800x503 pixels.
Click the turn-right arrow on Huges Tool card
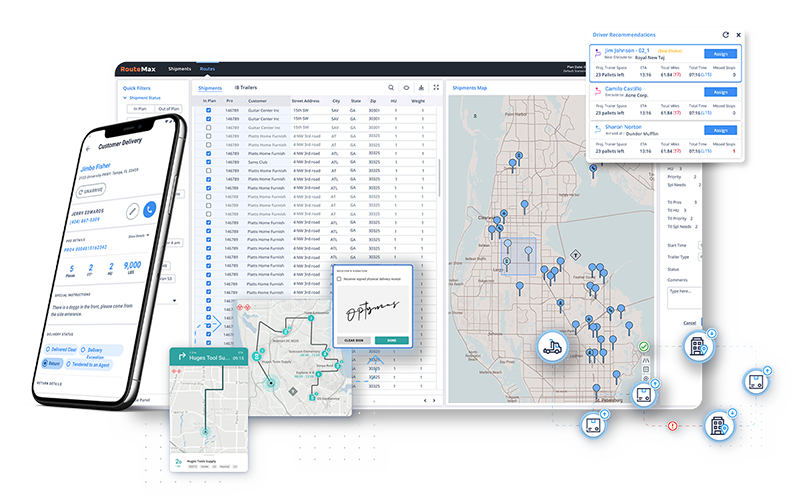pyautogui.click(x=182, y=357)
